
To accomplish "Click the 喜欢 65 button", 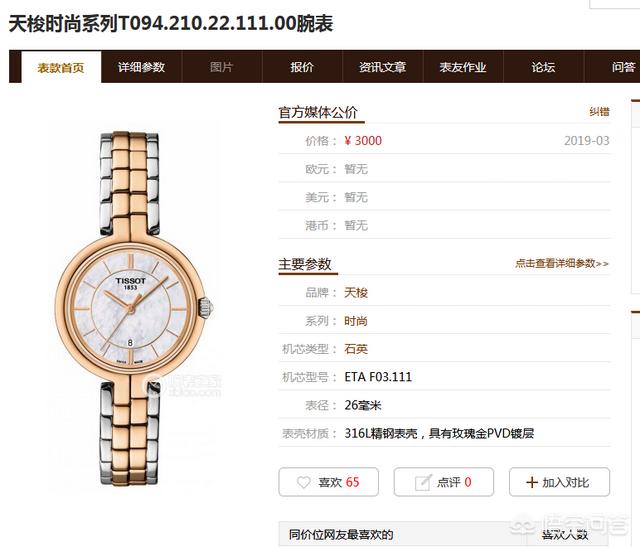I will 329,482.
